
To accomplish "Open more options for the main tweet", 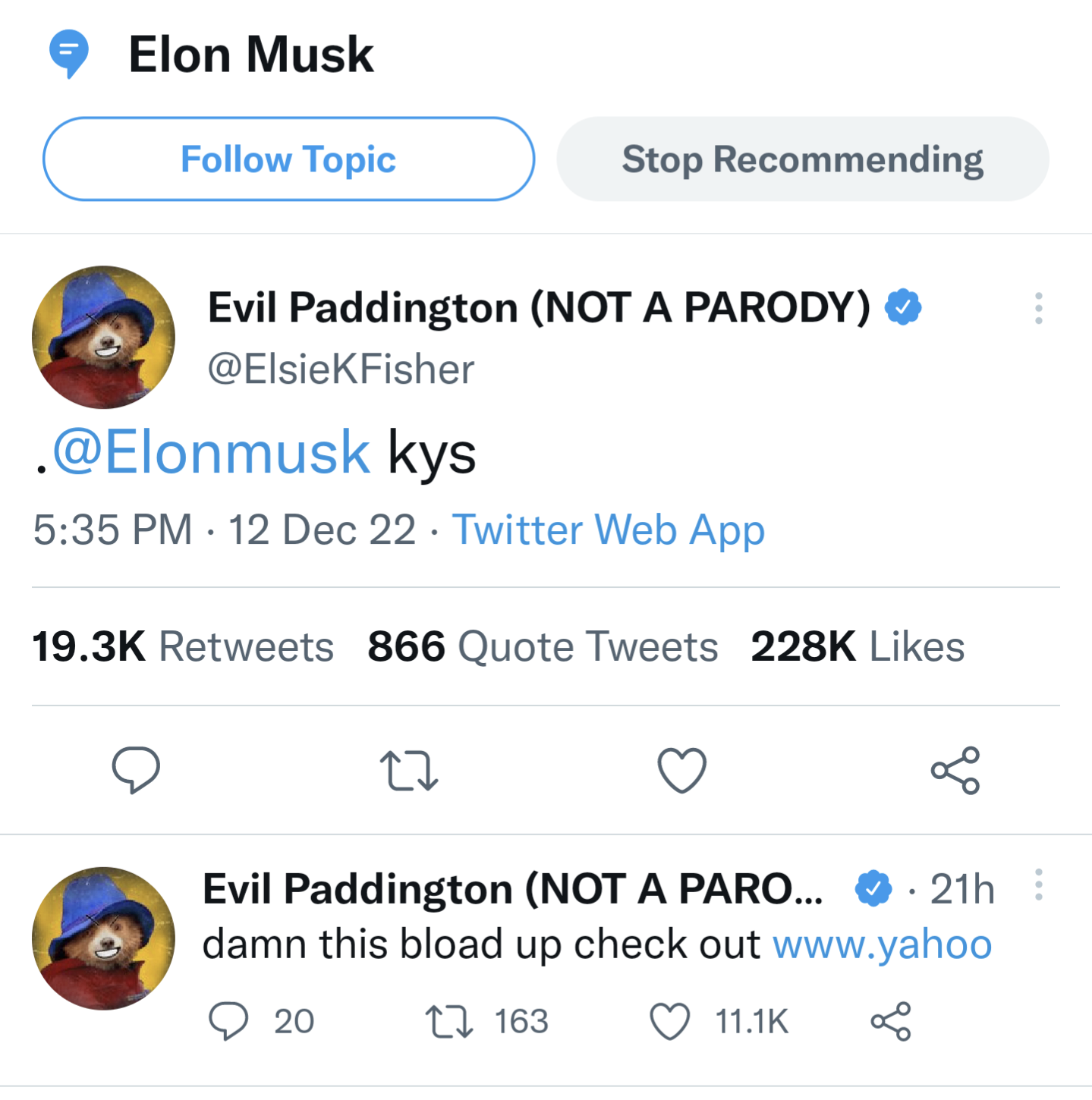I will [1038, 309].
